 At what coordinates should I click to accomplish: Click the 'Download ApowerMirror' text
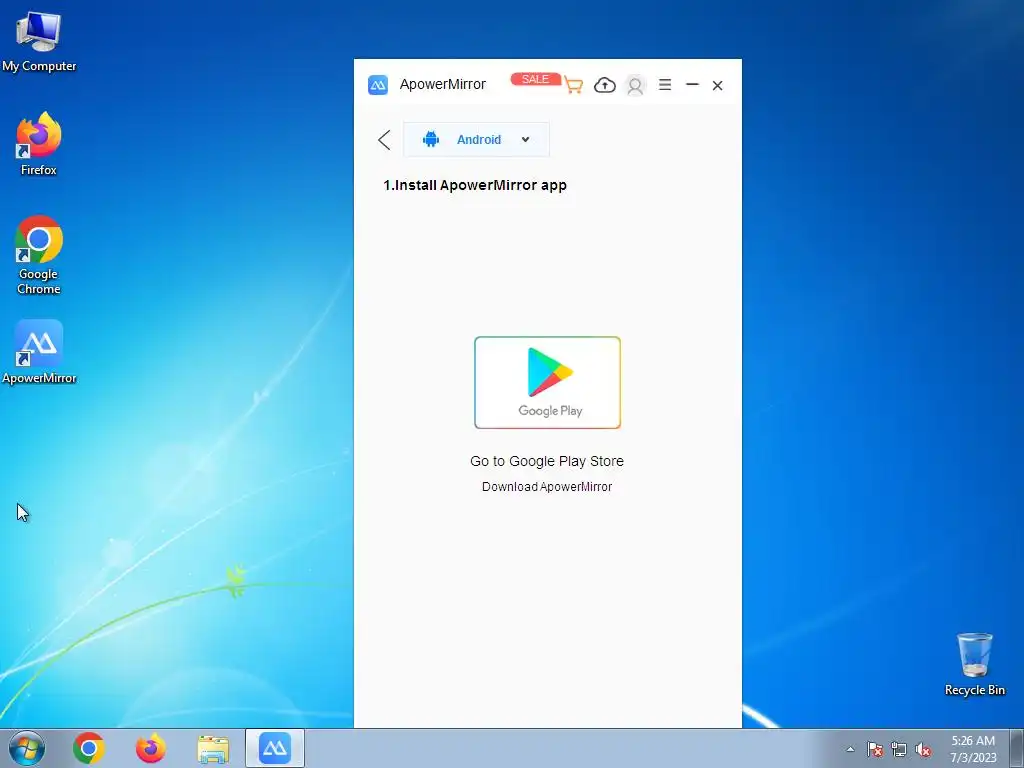tap(547, 487)
